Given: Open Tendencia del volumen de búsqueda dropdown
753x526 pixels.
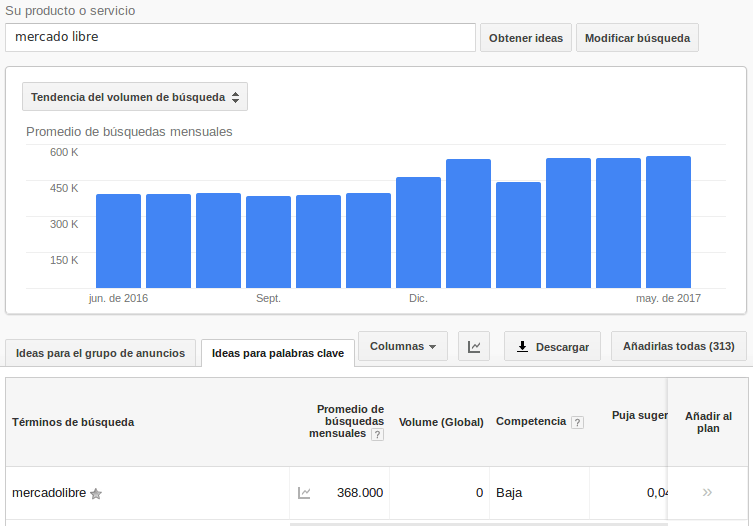Looking at the screenshot, I should pyautogui.click(x=135, y=97).
